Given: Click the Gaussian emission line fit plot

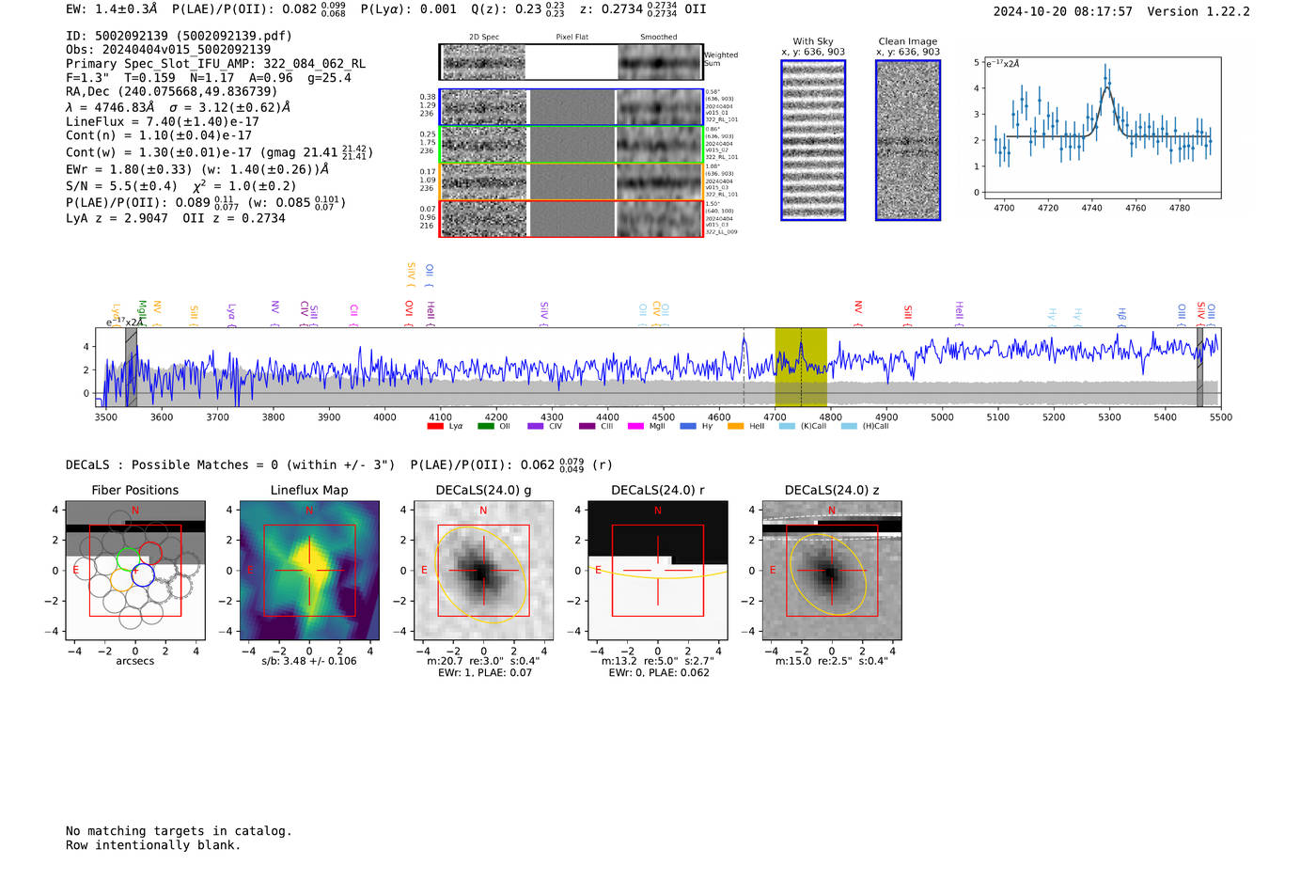Looking at the screenshot, I should [x=1103, y=128].
